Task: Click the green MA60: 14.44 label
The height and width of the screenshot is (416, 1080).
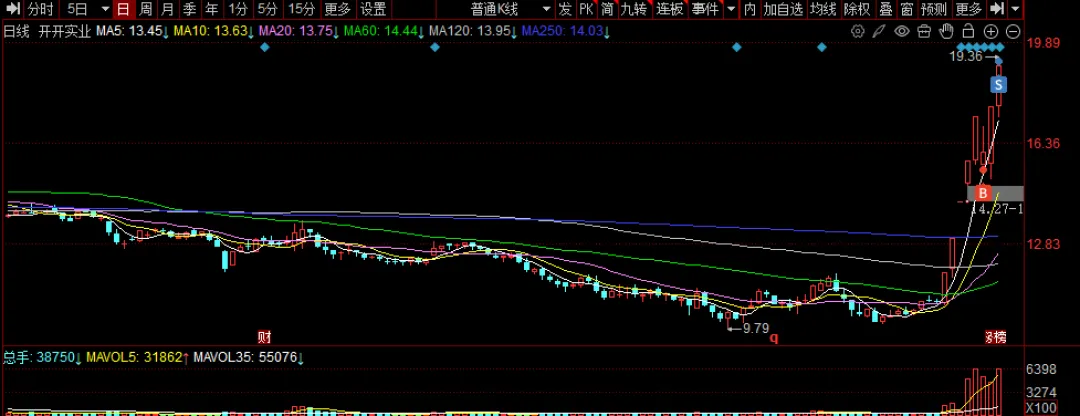Action: [384, 31]
